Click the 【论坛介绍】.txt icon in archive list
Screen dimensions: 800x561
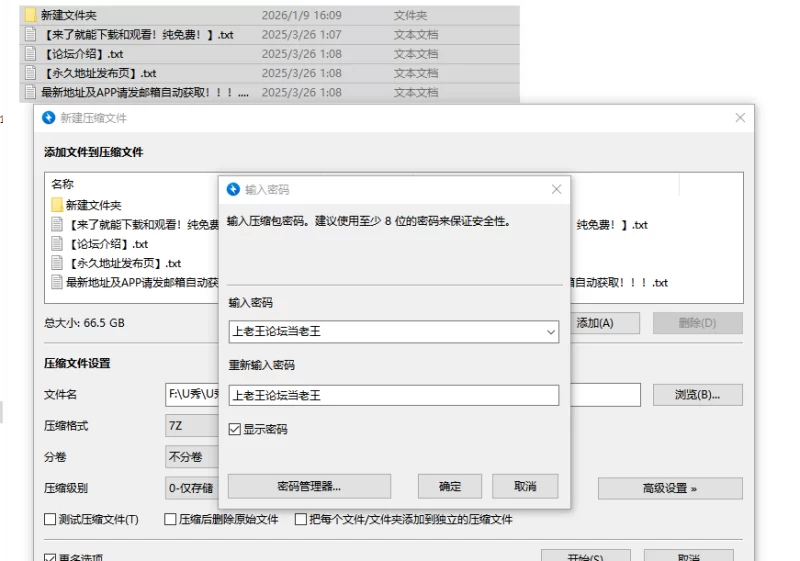pos(57,243)
